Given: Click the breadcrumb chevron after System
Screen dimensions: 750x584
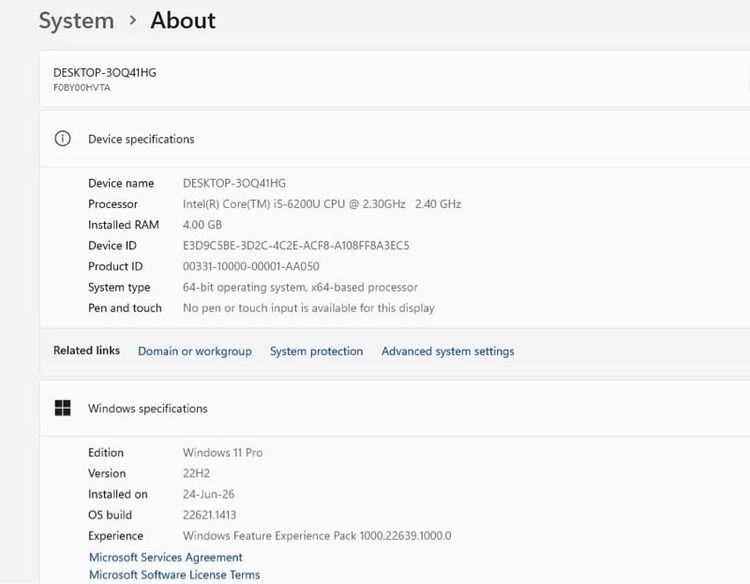Looking at the screenshot, I should click(x=132, y=21).
